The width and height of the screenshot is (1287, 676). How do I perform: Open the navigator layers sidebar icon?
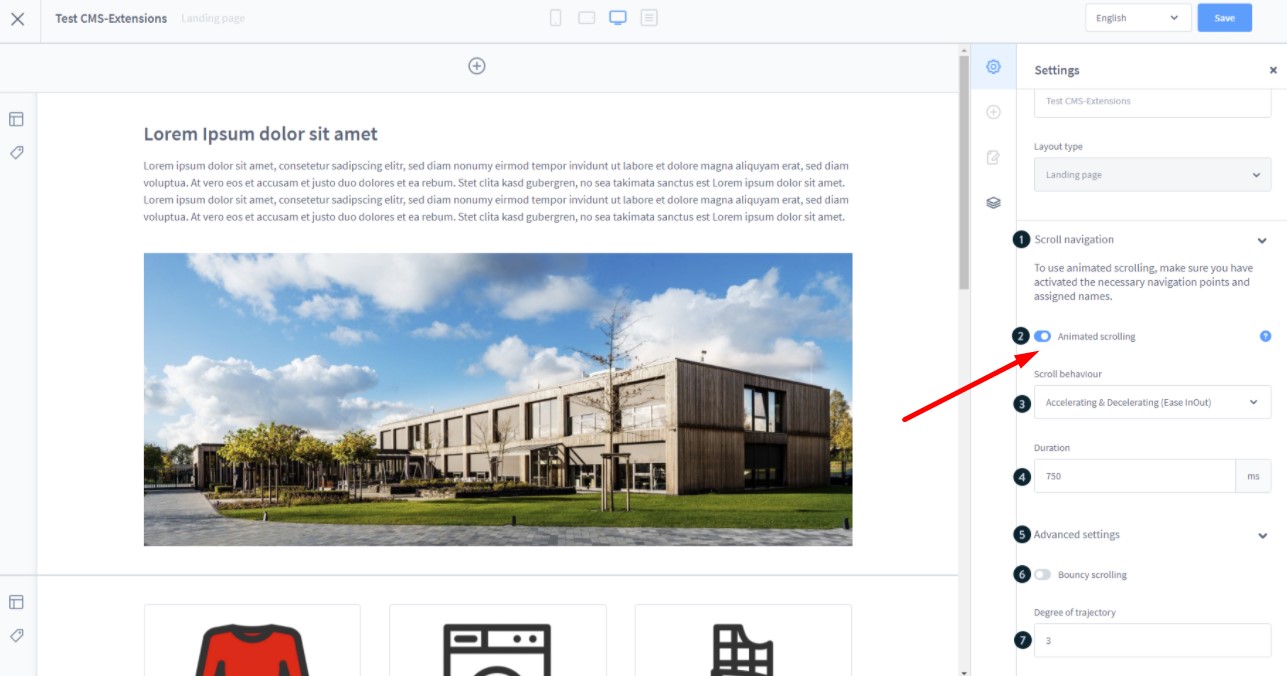[x=993, y=202]
